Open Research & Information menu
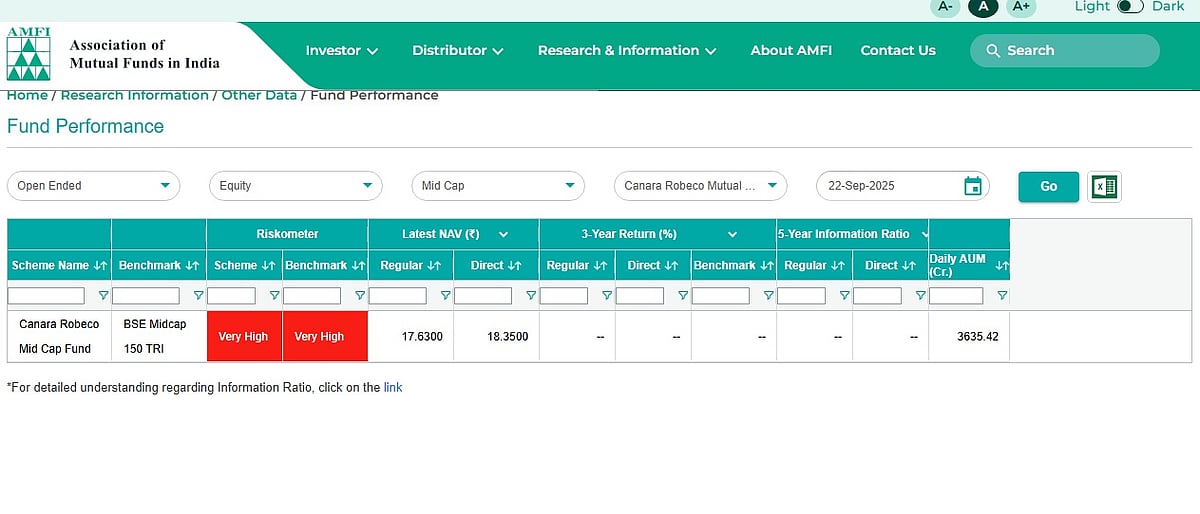 [x=627, y=51]
